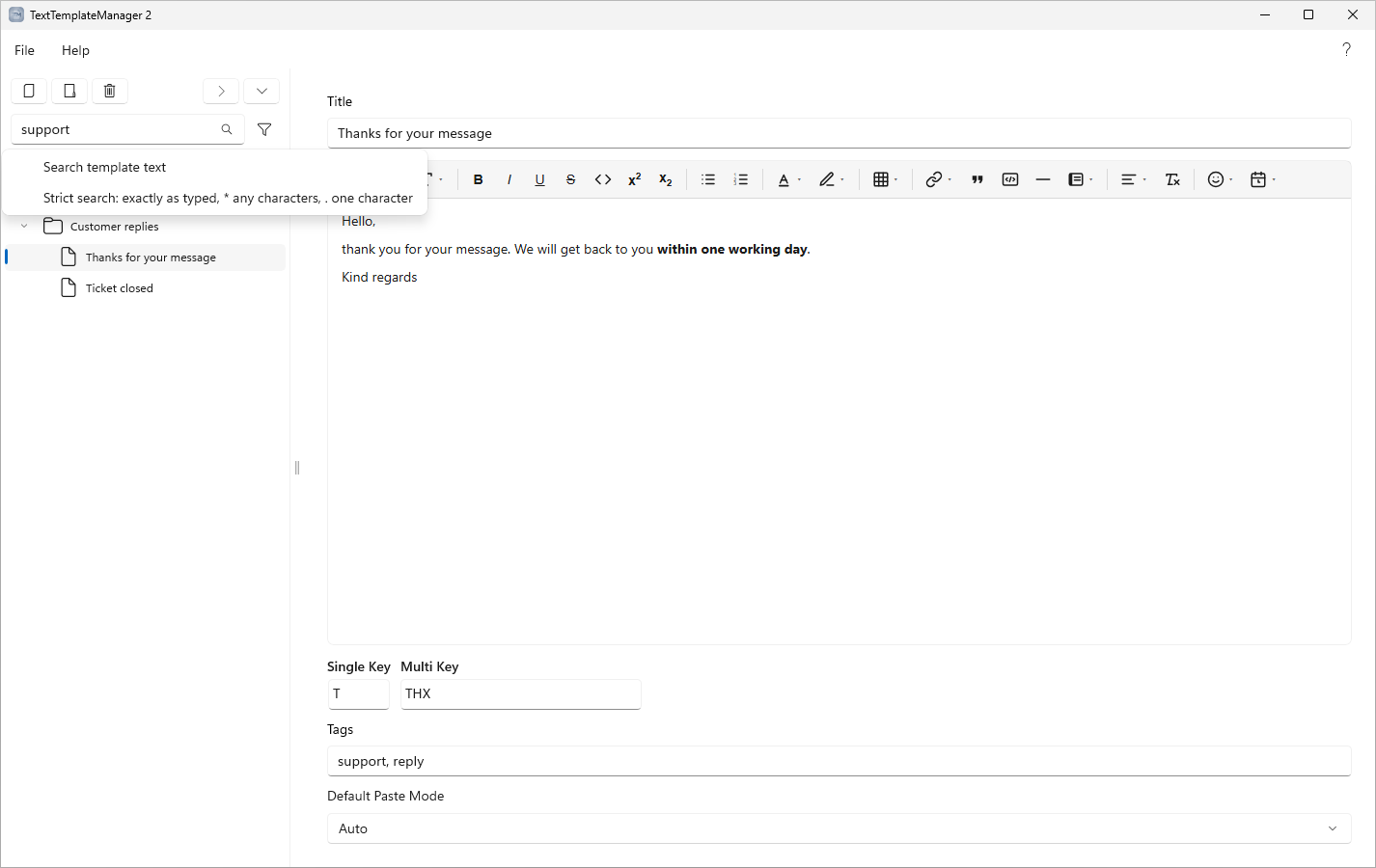Screen dimensions: 1376x868
Task: Insert a numbered list
Action: (741, 179)
